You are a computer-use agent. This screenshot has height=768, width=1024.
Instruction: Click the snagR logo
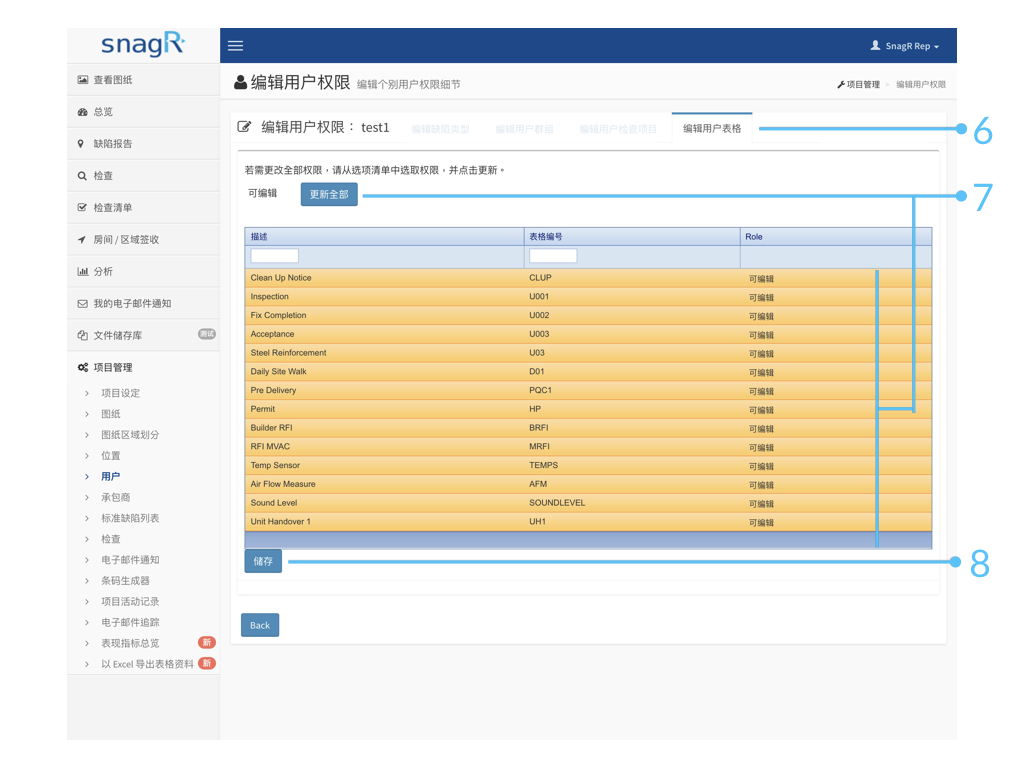coord(143,44)
